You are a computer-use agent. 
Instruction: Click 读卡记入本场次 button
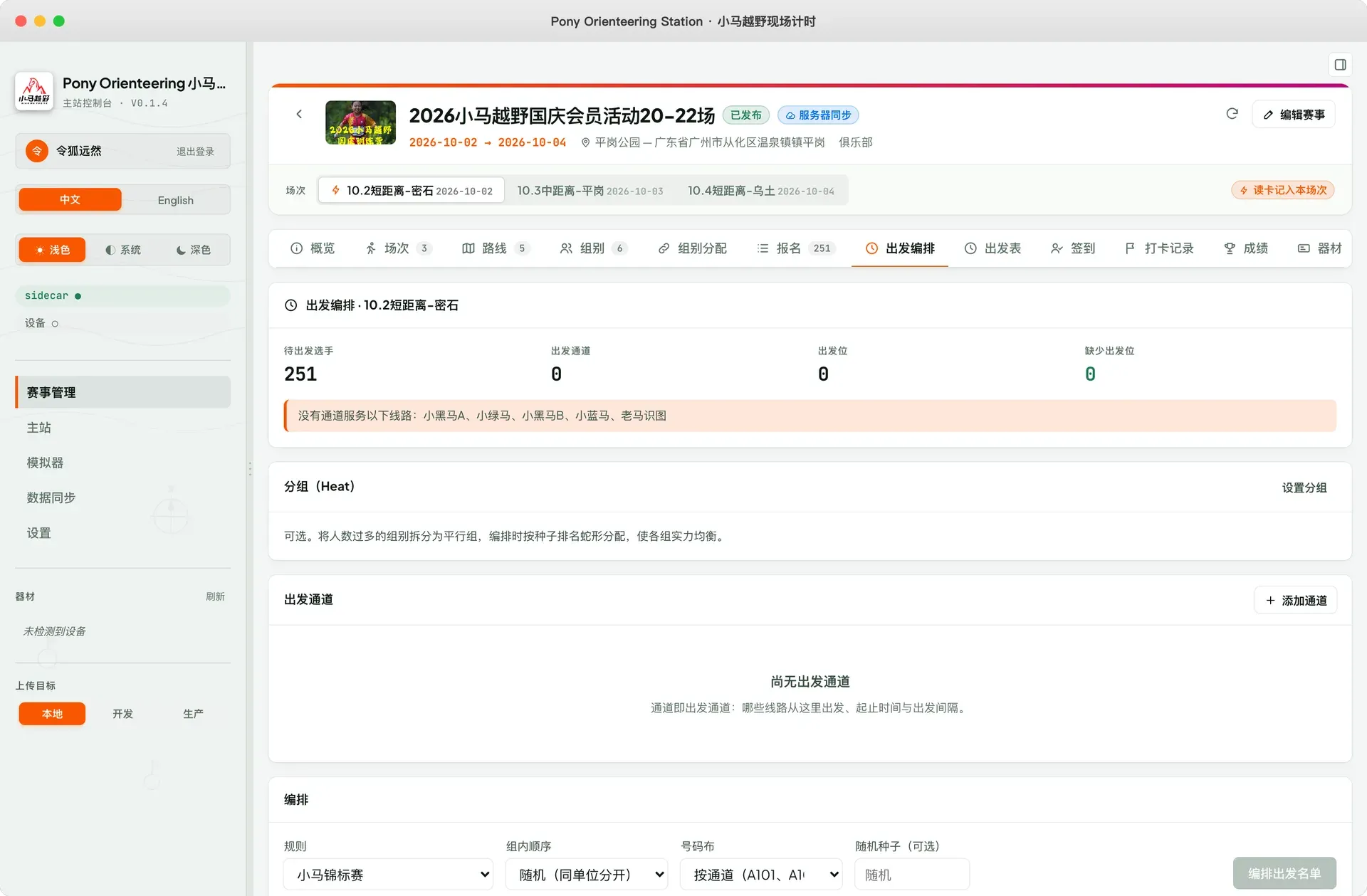pyautogui.click(x=1282, y=190)
